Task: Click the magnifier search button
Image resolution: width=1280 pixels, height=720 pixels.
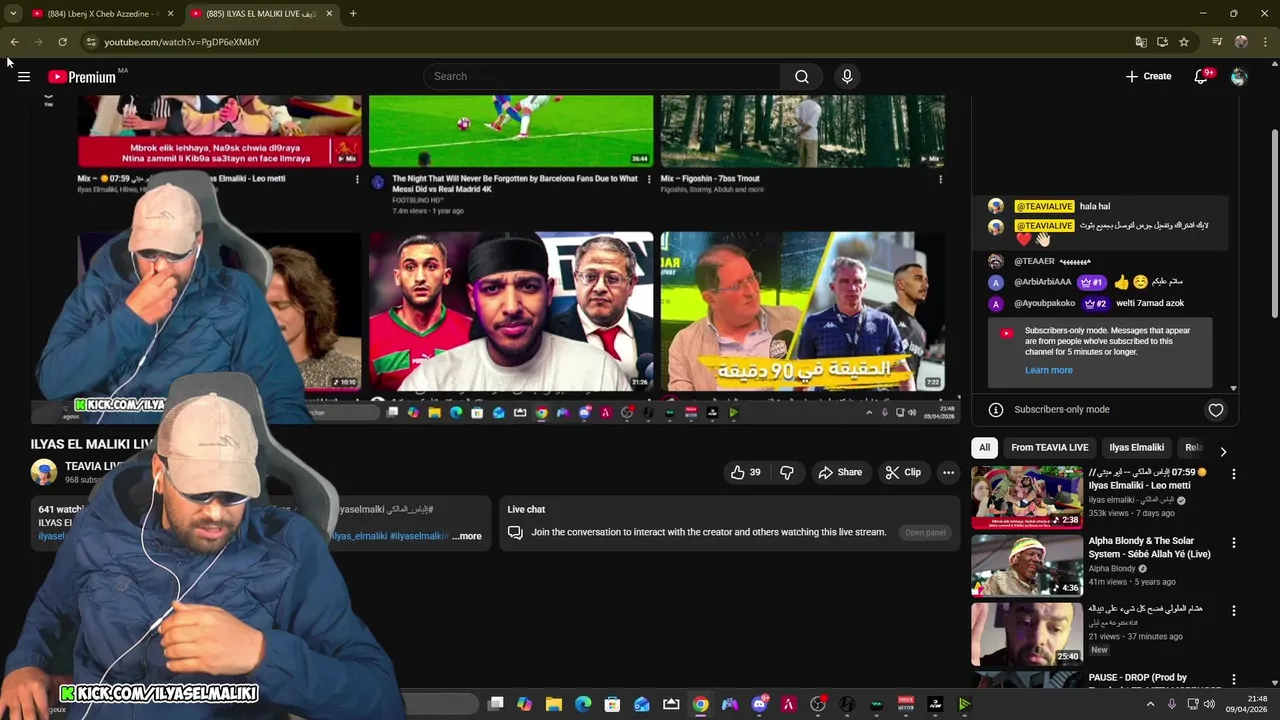Action: pyautogui.click(x=802, y=76)
